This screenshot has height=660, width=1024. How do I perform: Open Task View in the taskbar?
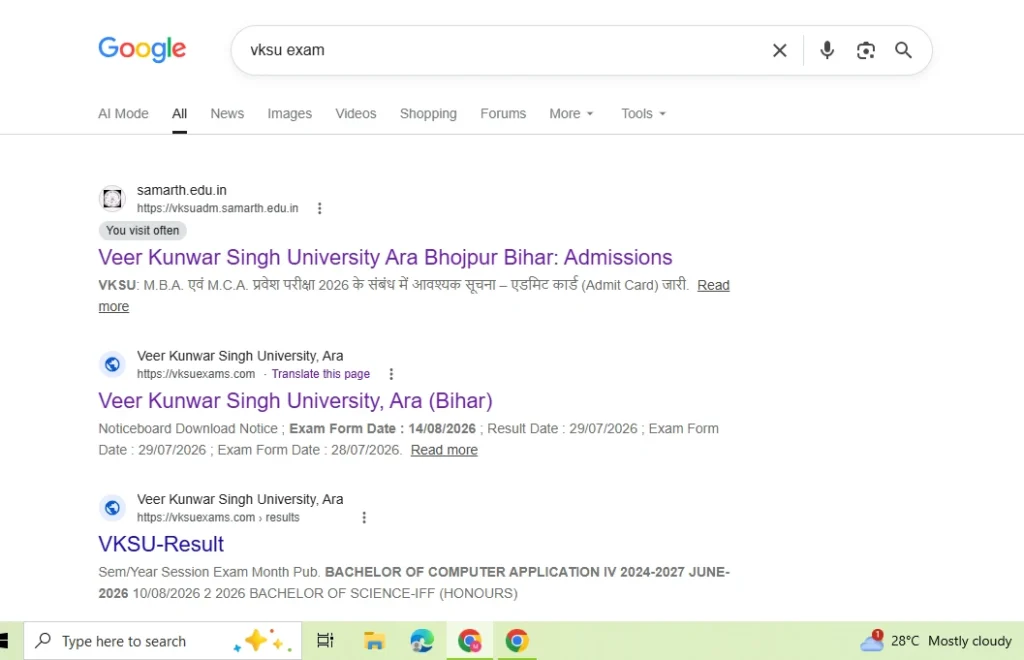click(x=325, y=641)
